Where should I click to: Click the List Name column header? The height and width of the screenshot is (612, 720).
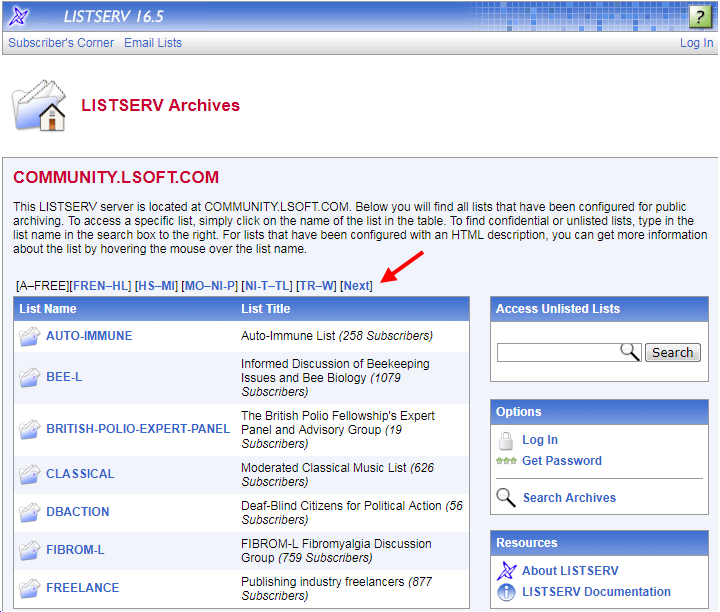coord(48,309)
